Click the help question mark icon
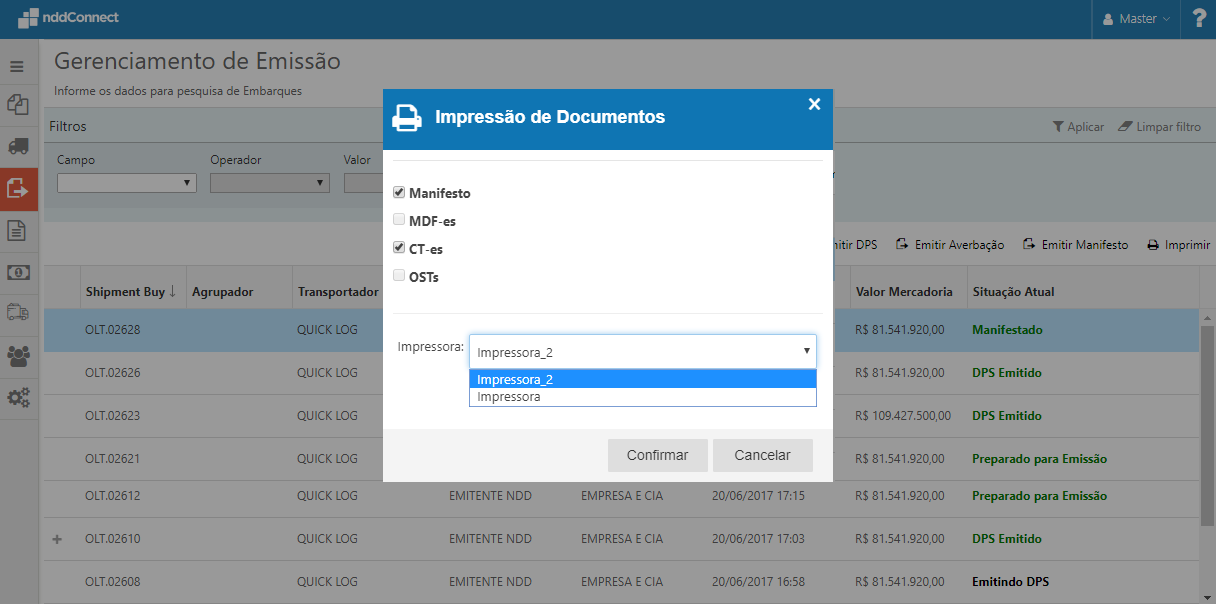 click(x=1199, y=19)
